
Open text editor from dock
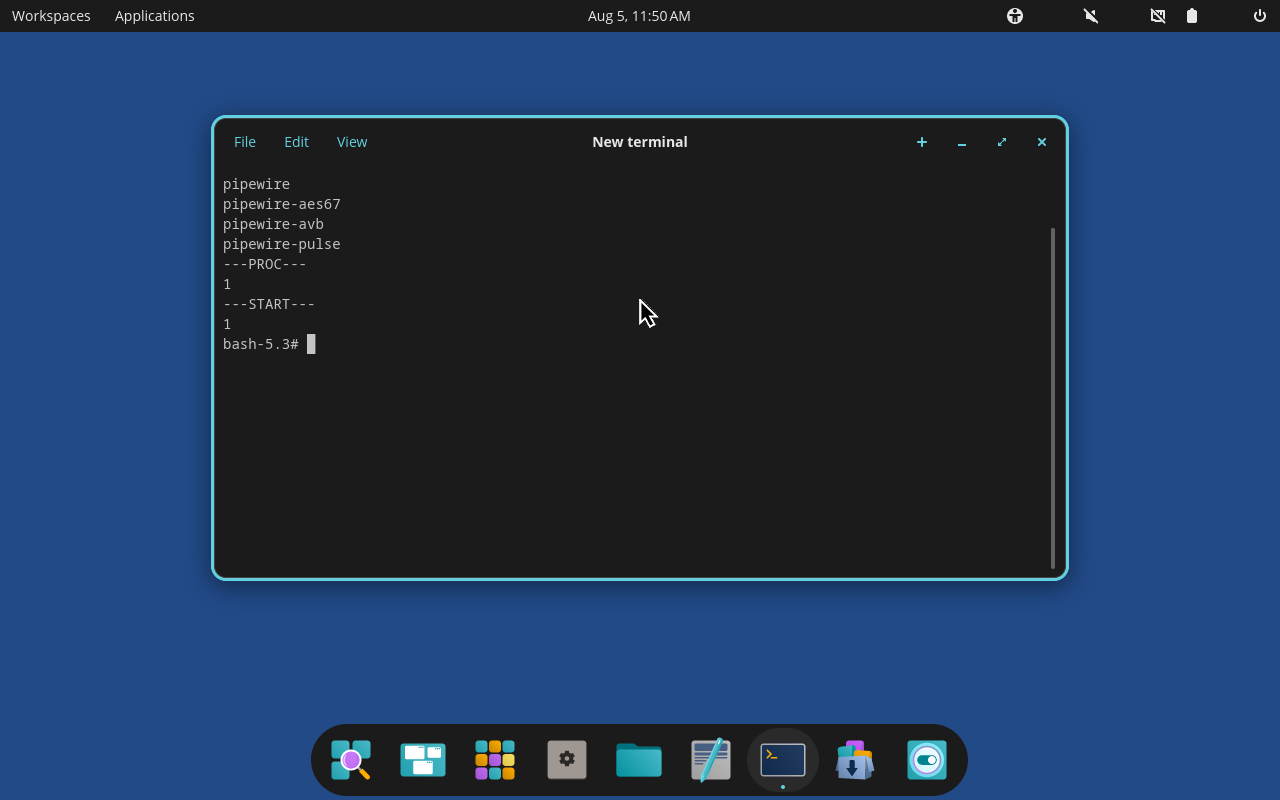click(x=711, y=760)
